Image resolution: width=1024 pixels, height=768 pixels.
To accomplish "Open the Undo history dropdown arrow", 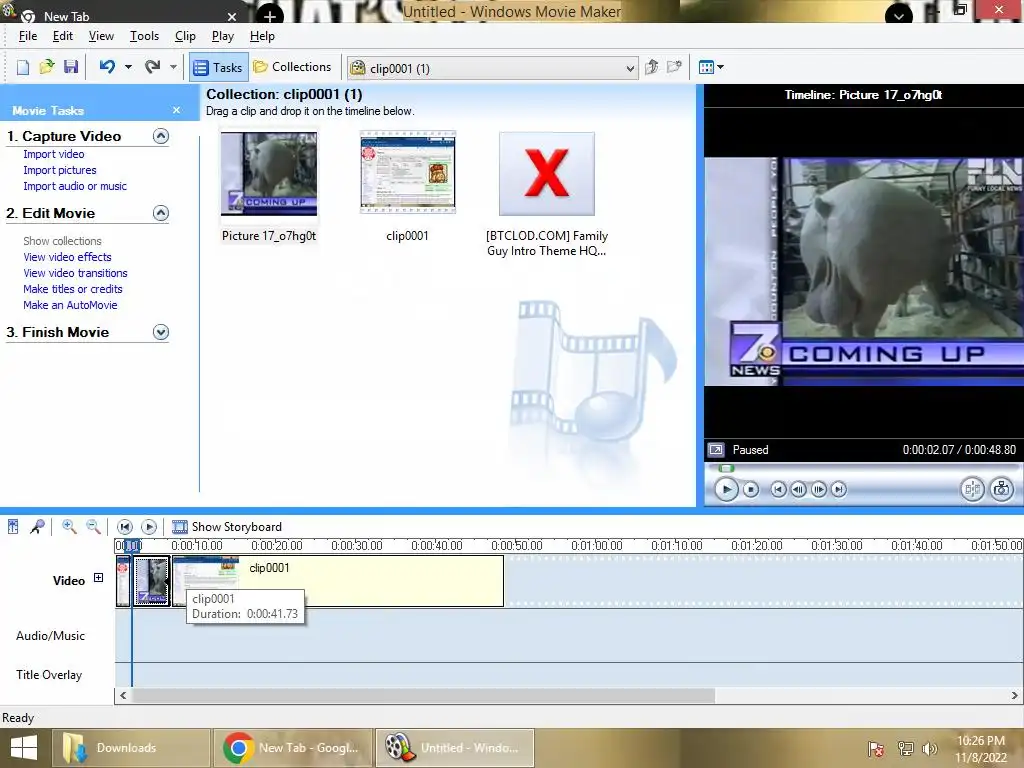I will point(128,67).
